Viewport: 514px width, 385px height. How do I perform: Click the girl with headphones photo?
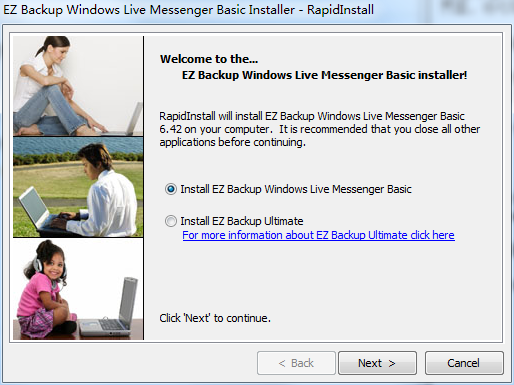tap(78, 289)
